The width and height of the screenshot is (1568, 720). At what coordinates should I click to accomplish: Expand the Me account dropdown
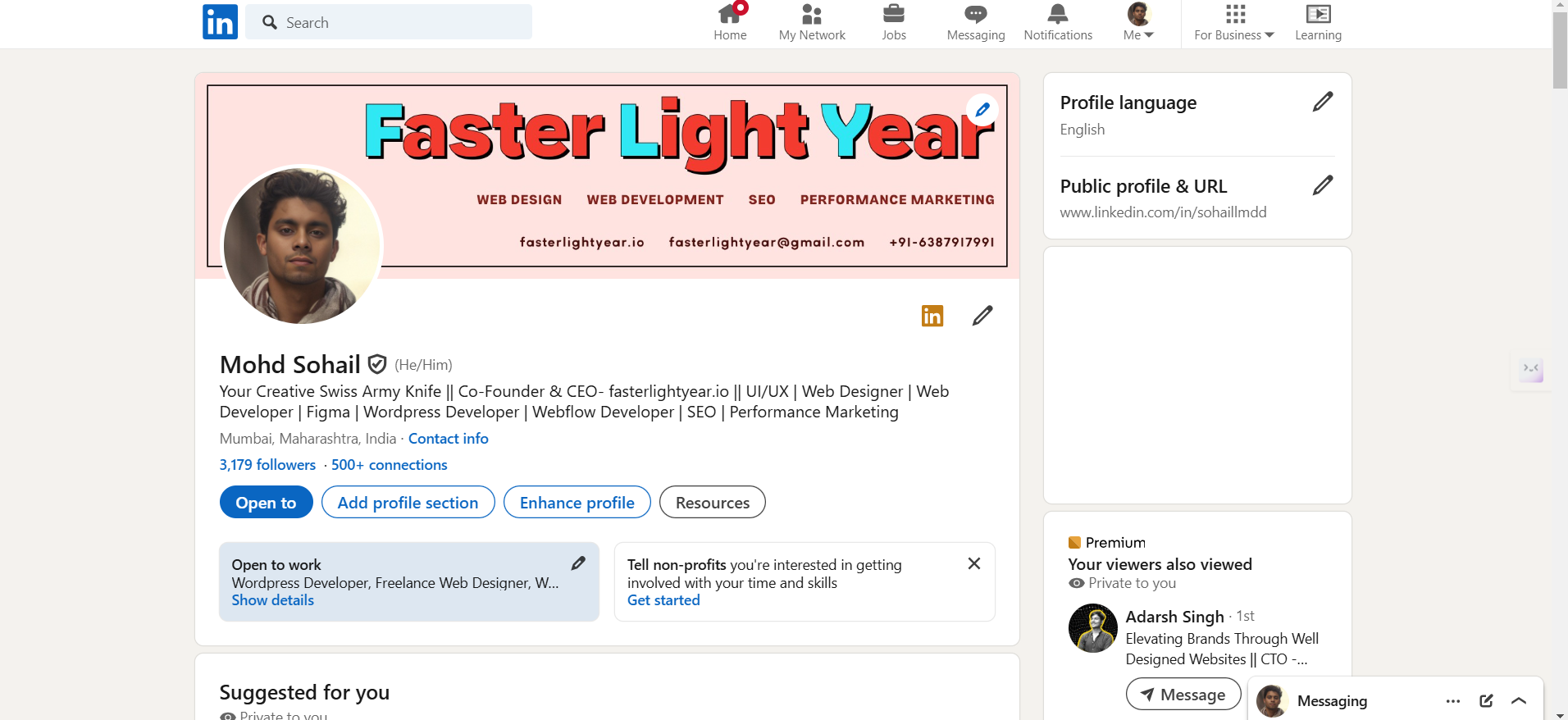coord(1138,23)
